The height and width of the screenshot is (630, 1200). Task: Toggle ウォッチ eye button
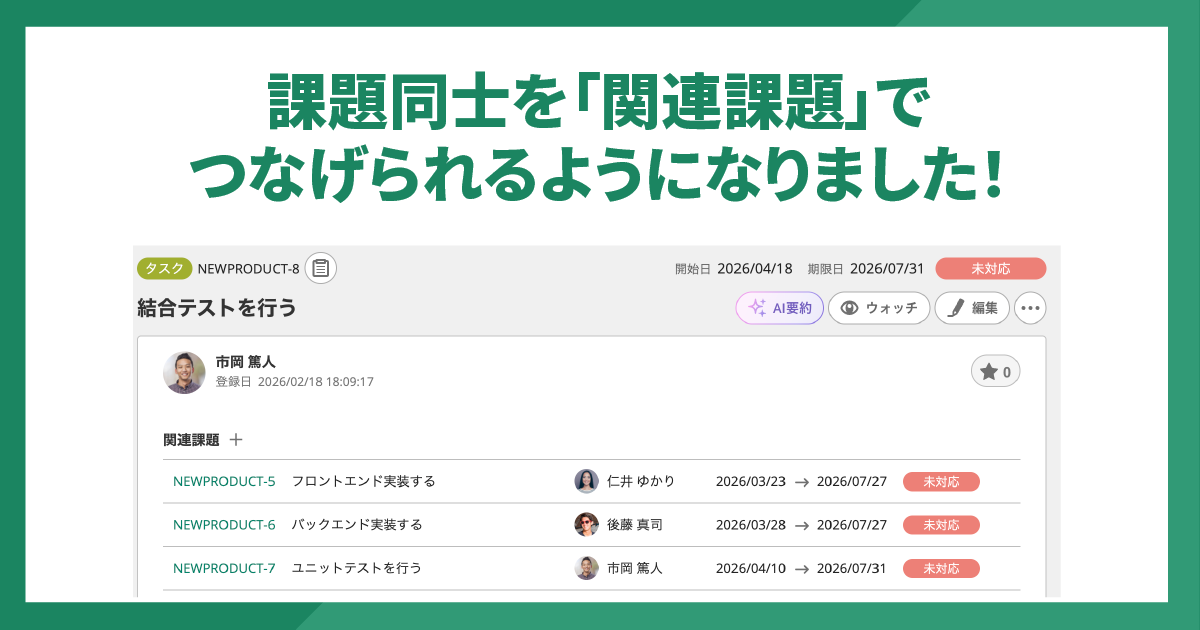[879, 308]
